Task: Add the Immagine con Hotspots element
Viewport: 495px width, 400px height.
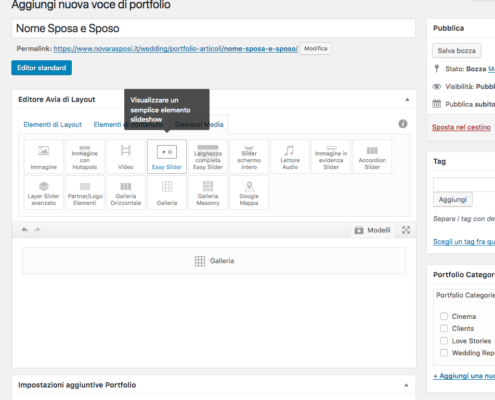Action: pos(85,157)
